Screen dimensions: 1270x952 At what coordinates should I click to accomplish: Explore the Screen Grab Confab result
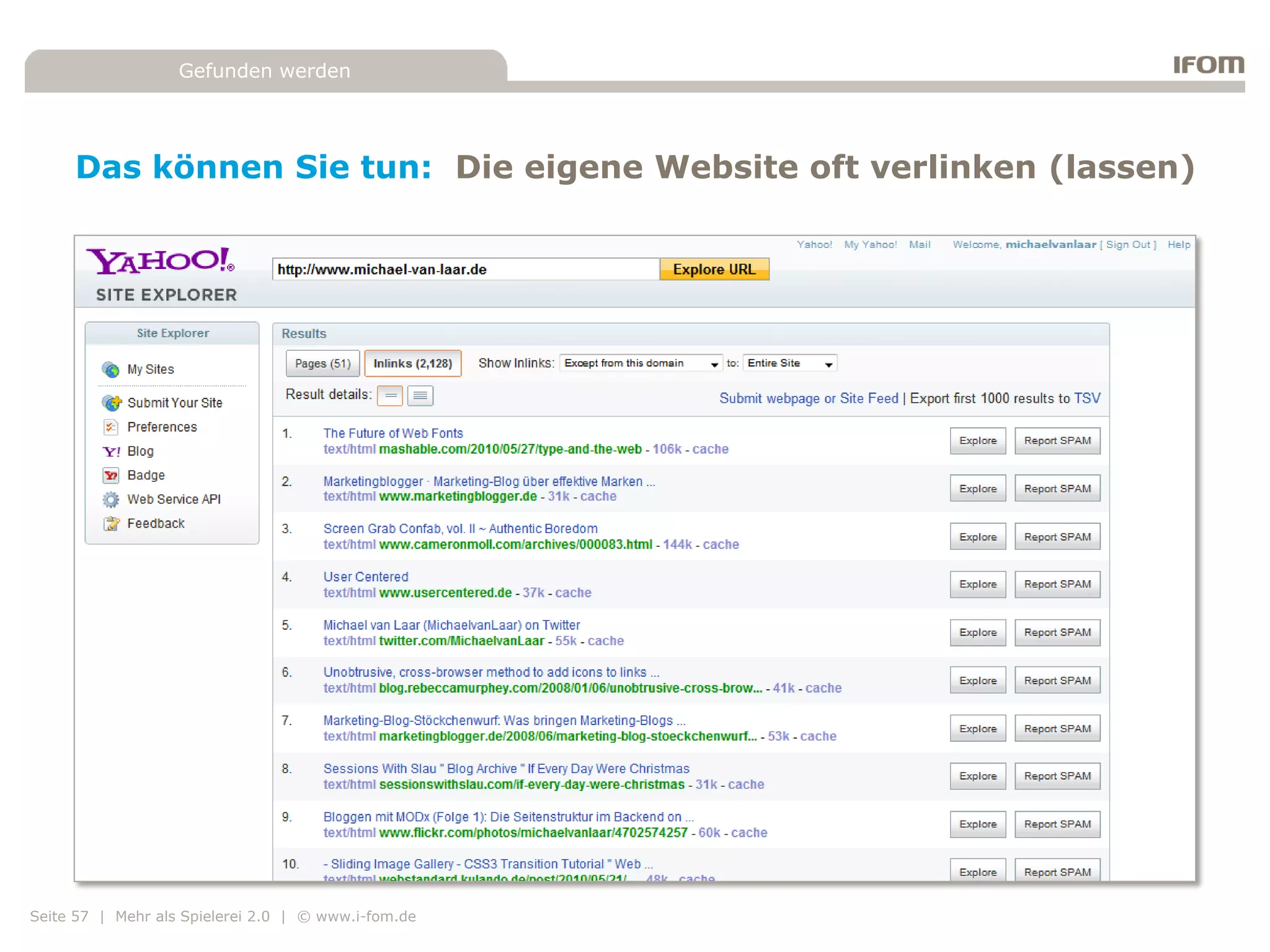coord(978,537)
